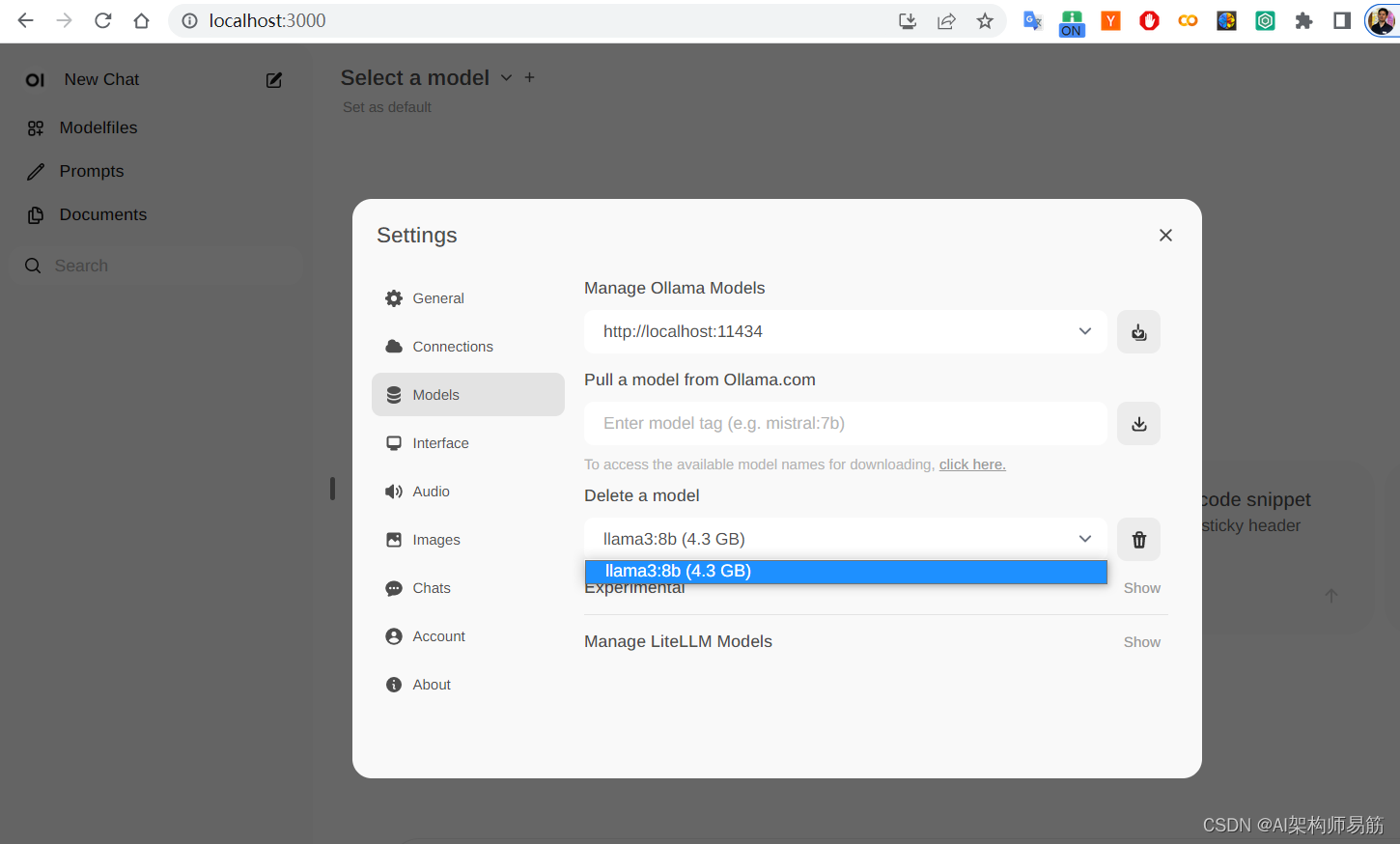The image size is (1400, 844).
Task: Click the sidebar collapse handle
Action: point(332,489)
